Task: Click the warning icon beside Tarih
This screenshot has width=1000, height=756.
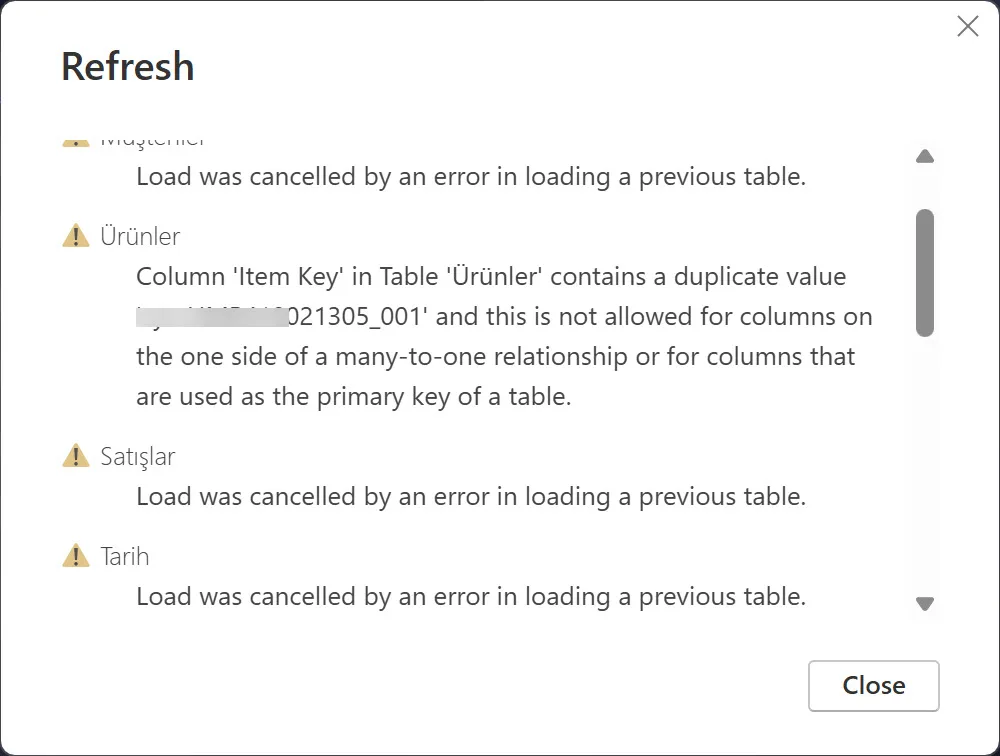Action: click(76, 556)
